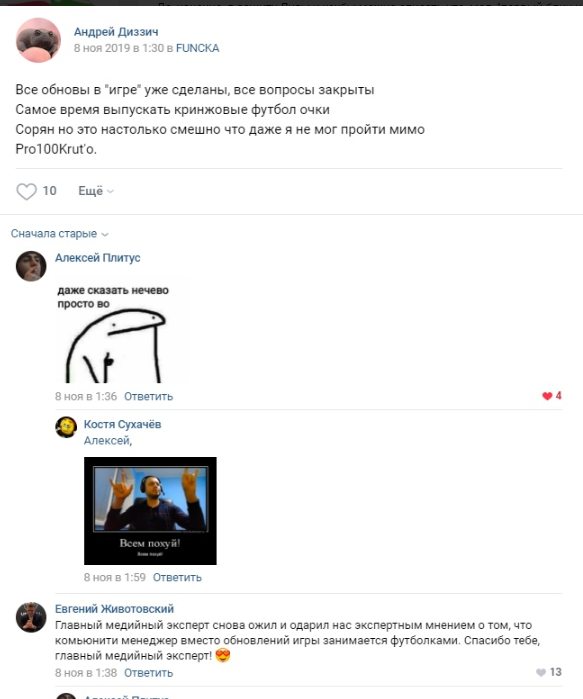Open Костя Сухачёв's small avatar
The image size is (583, 699).
tap(66, 427)
